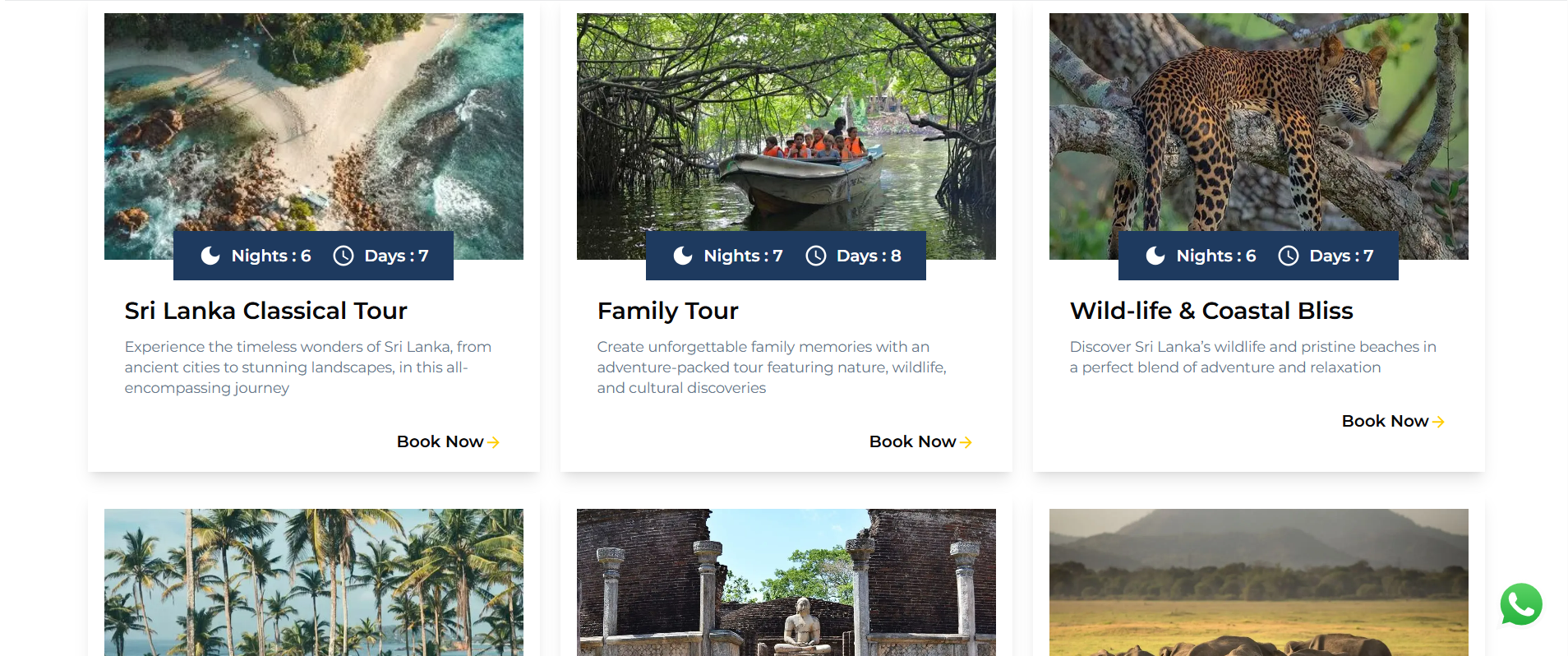The image size is (1568, 656).
Task: Open Family Tour heading
Action: (667, 311)
